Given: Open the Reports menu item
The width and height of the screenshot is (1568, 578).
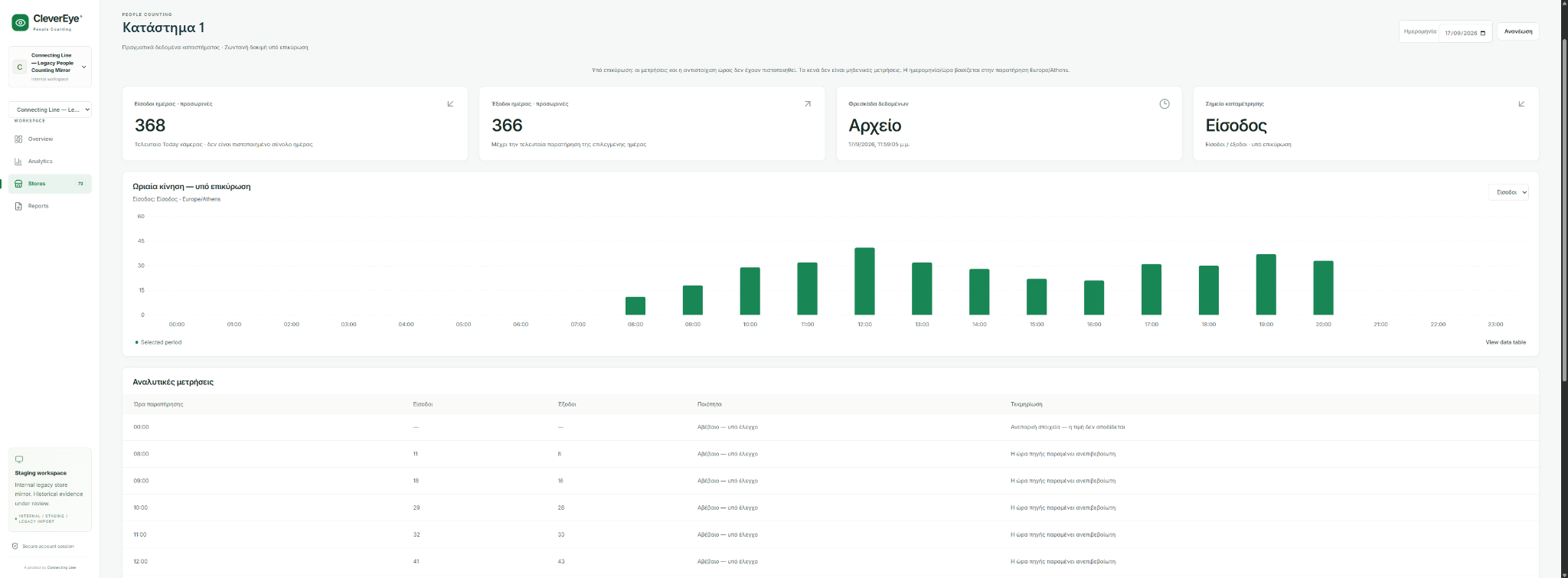Looking at the screenshot, I should point(50,206).
